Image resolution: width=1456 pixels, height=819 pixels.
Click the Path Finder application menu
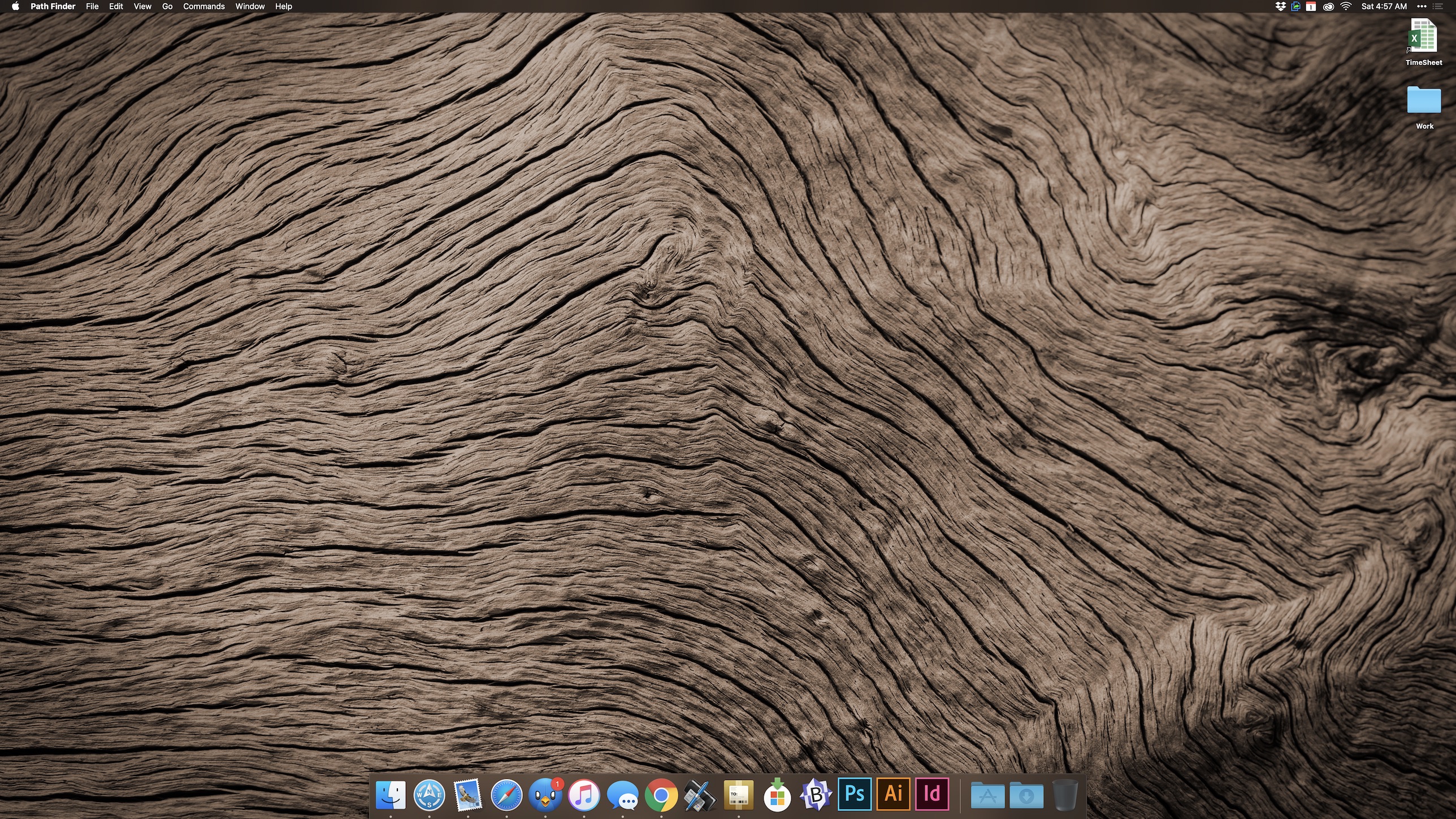tap(53, 6)
